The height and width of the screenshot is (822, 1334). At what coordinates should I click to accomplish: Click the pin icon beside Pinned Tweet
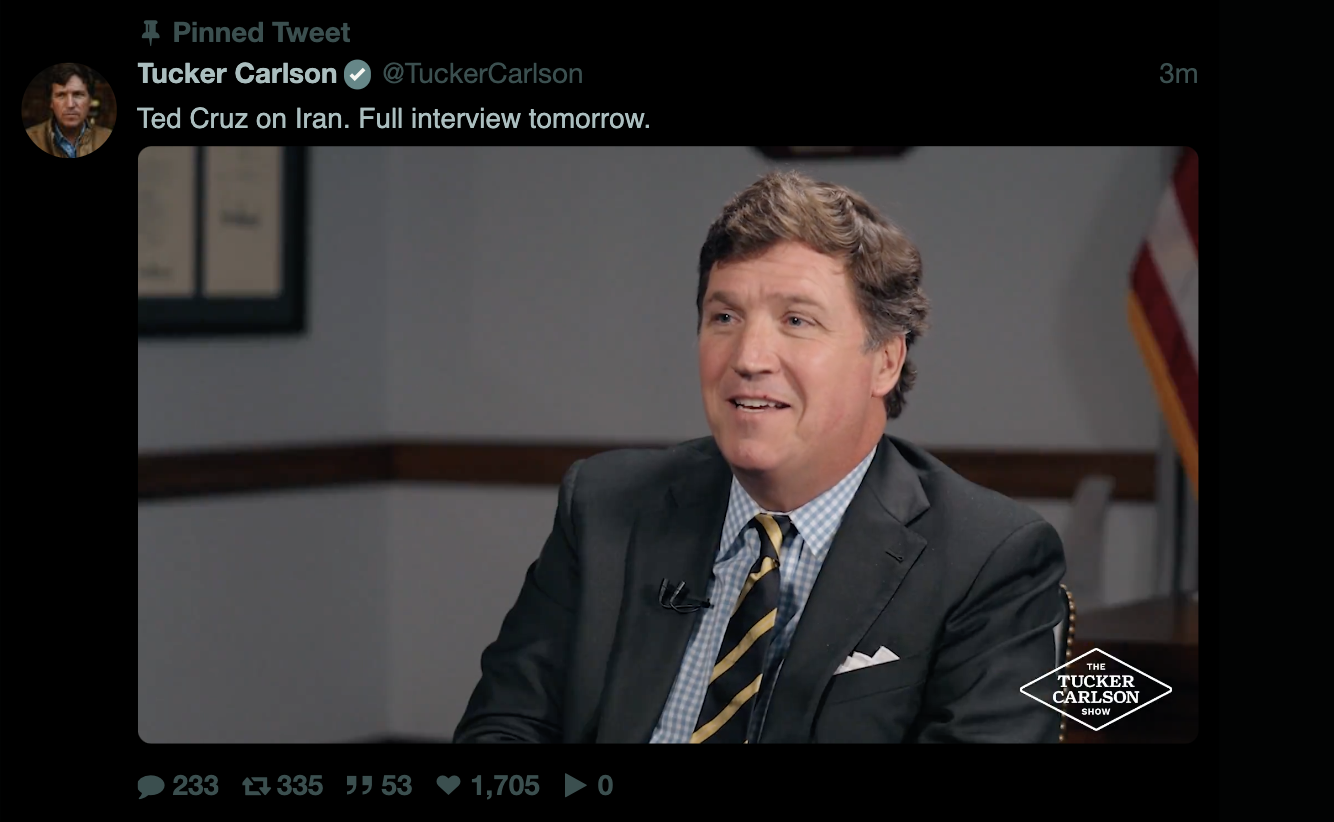(151, 33)
